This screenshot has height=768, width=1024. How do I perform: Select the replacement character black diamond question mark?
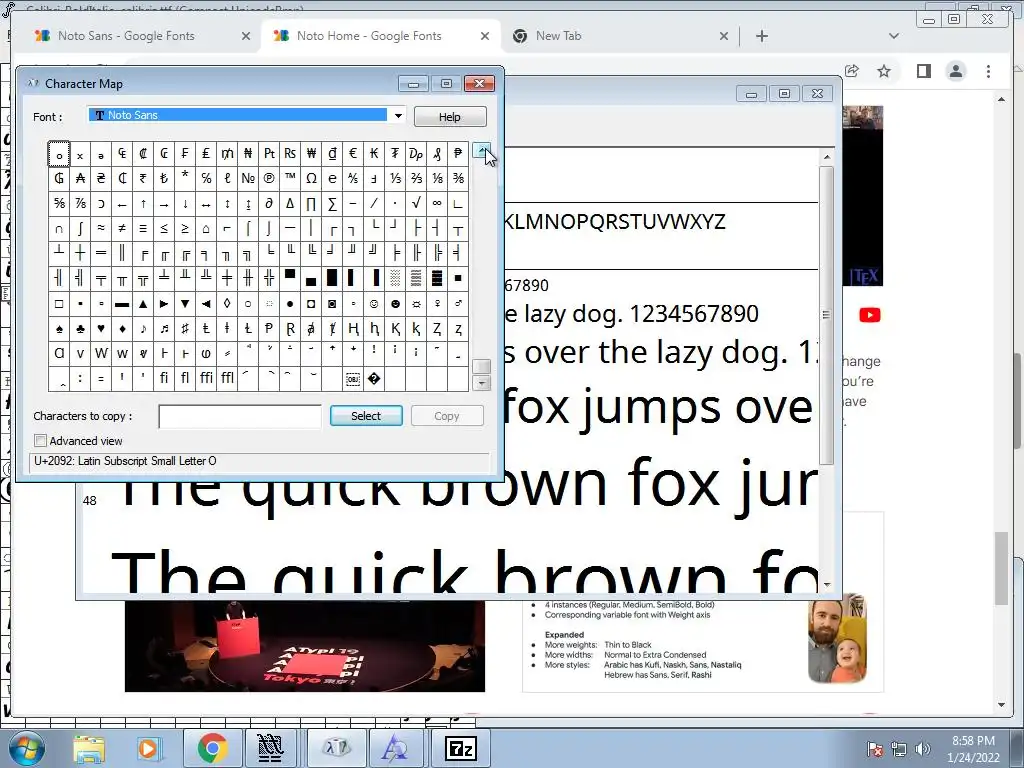click(374, 379)
